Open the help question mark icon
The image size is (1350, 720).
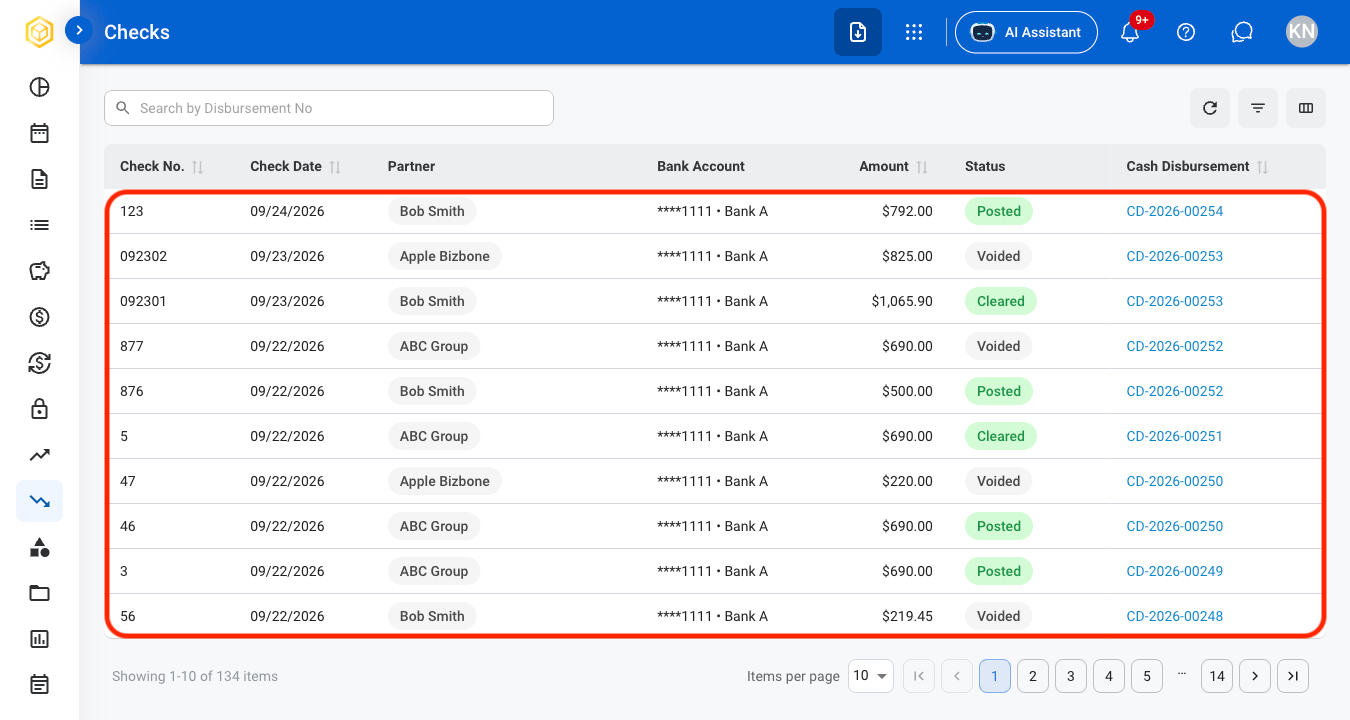point(1186,32)
